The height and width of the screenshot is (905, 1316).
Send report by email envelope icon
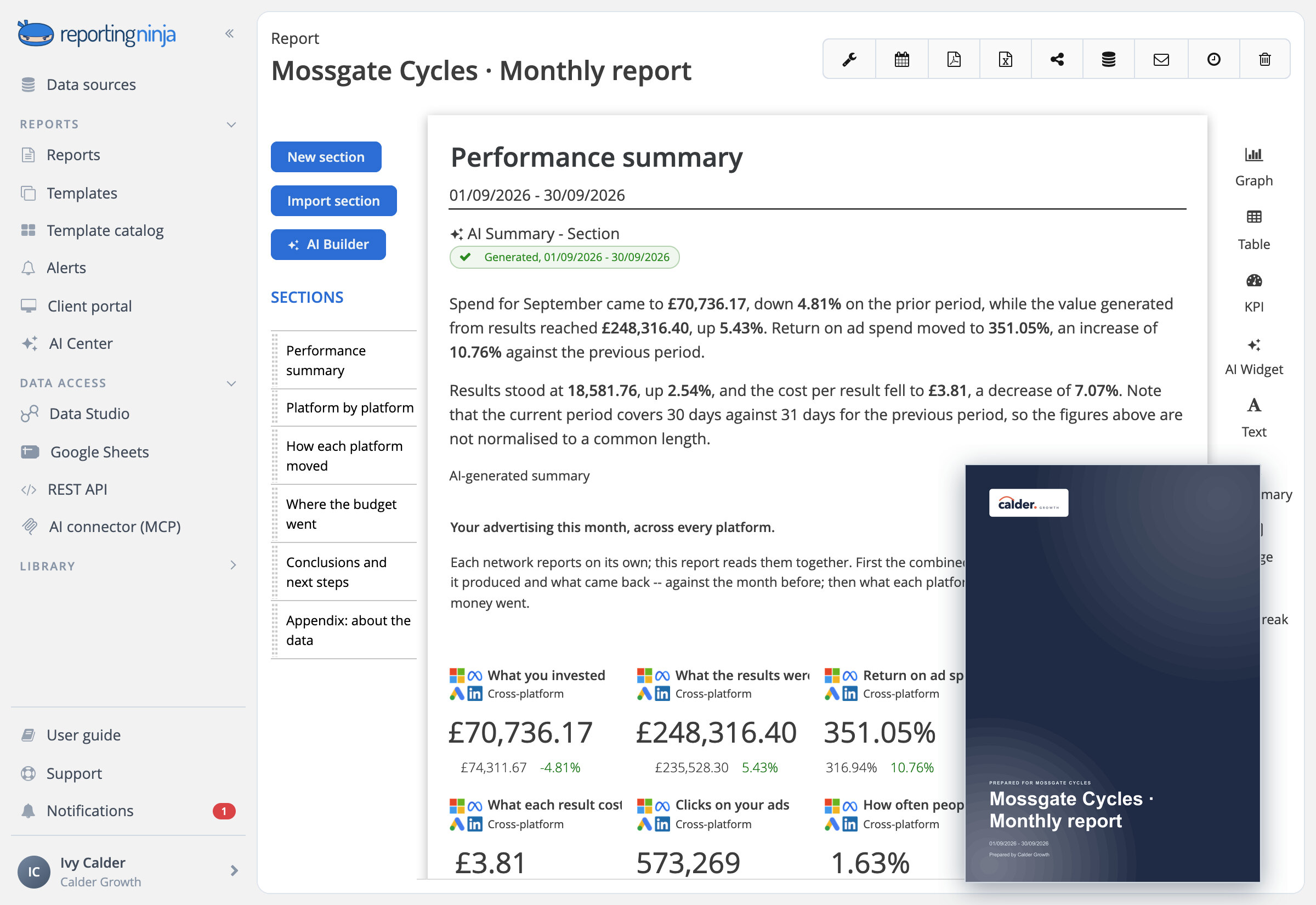1161,59
